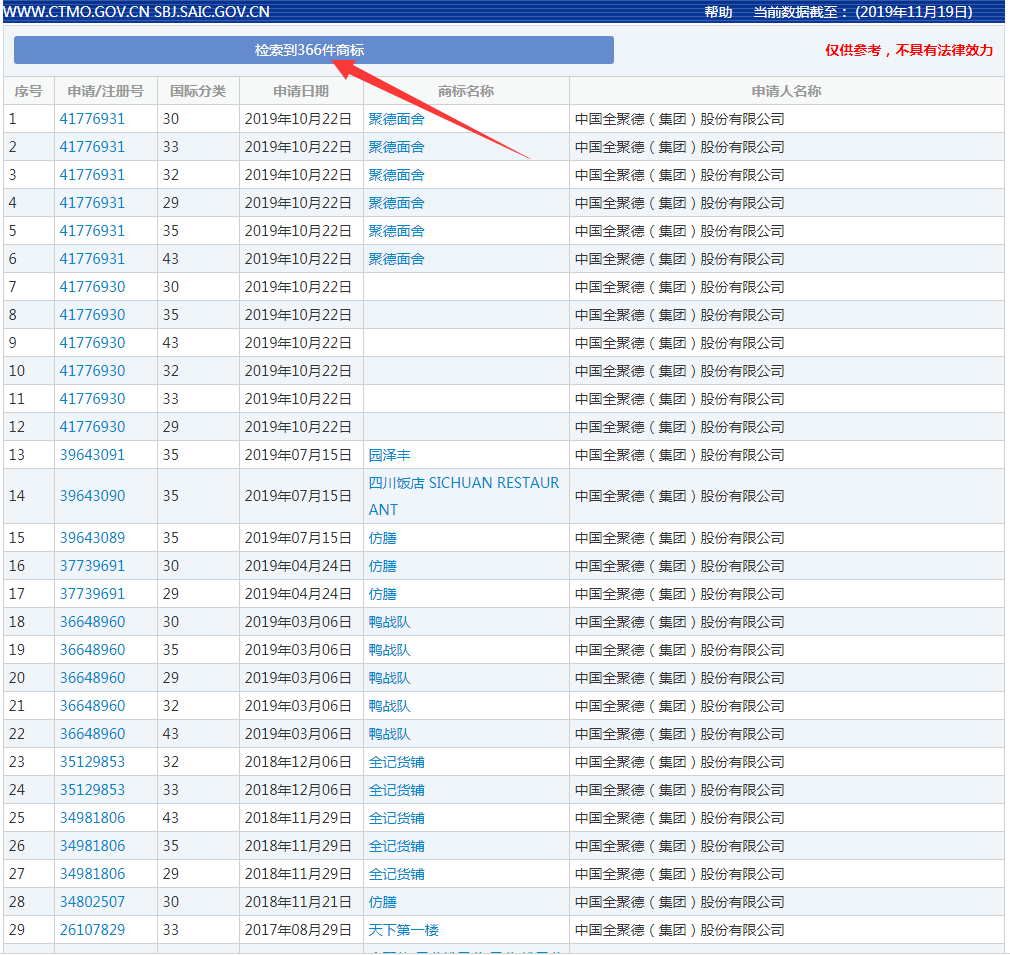Click the 申请日期 column header
1010x955 pixels.
301,91
